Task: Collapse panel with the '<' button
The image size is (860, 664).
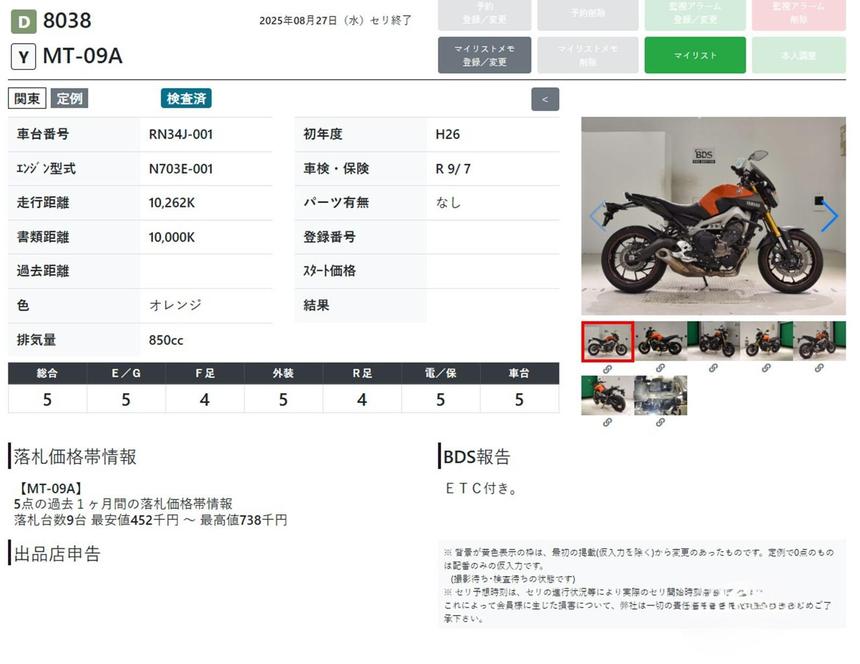Action: click(545, 99)
